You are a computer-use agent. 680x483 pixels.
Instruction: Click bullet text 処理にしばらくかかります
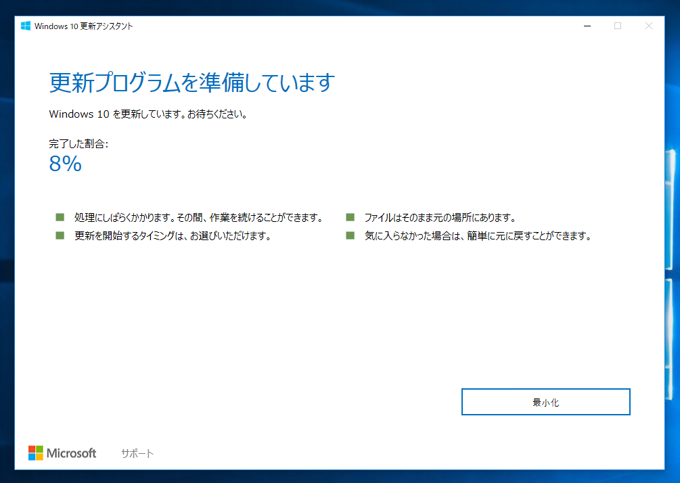click(124, 218)
